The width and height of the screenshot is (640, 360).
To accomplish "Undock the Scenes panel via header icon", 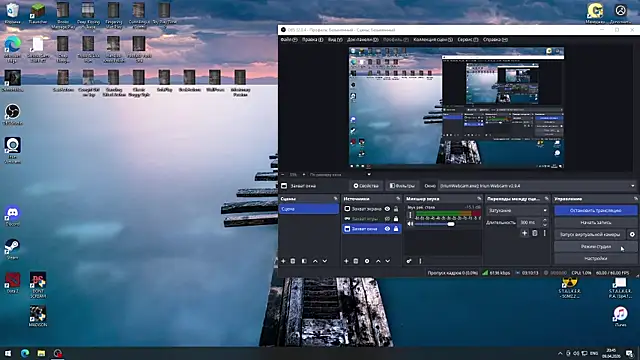I will 336,199.
